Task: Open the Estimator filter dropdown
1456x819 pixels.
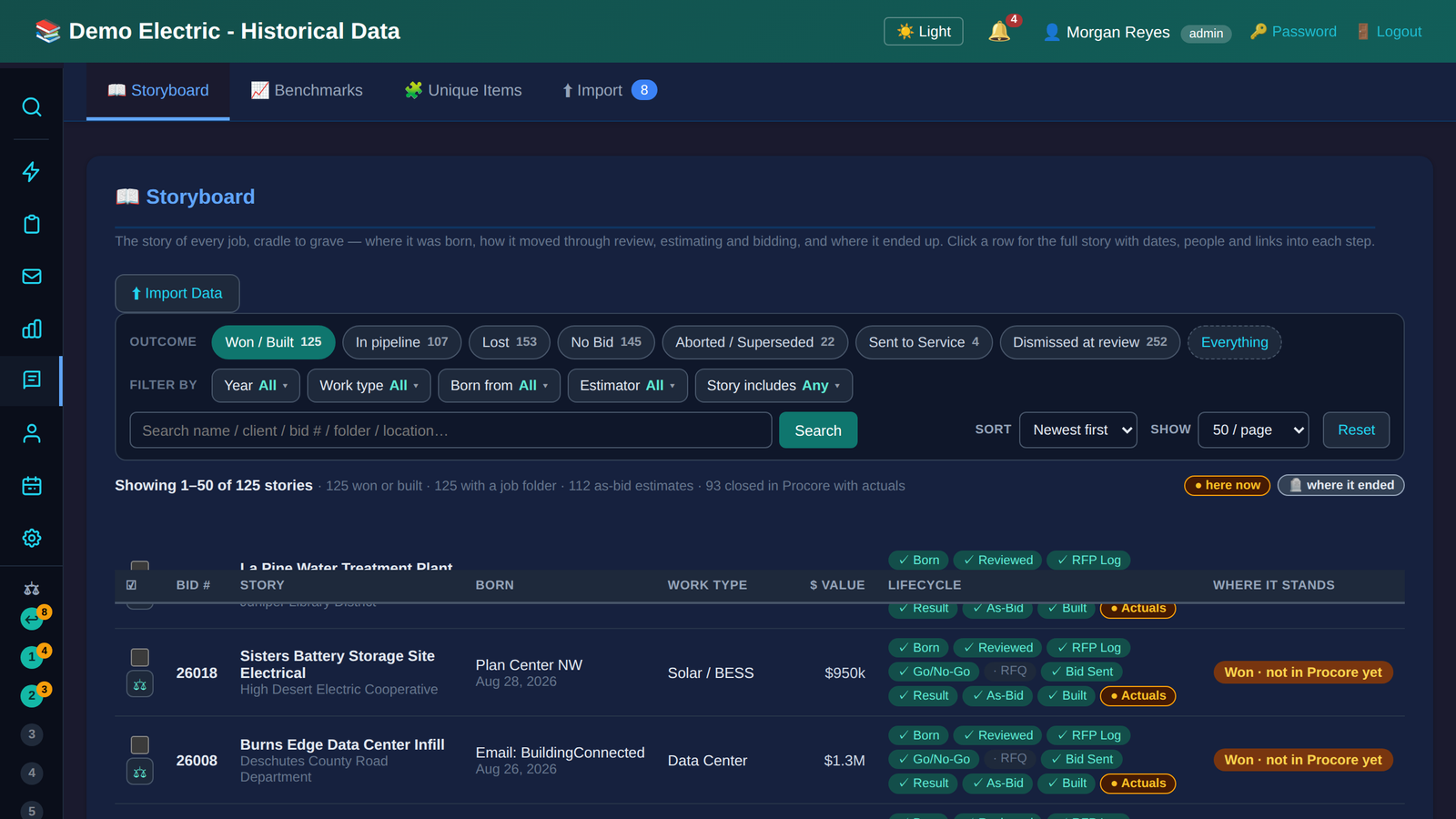Action: point(627,386)
